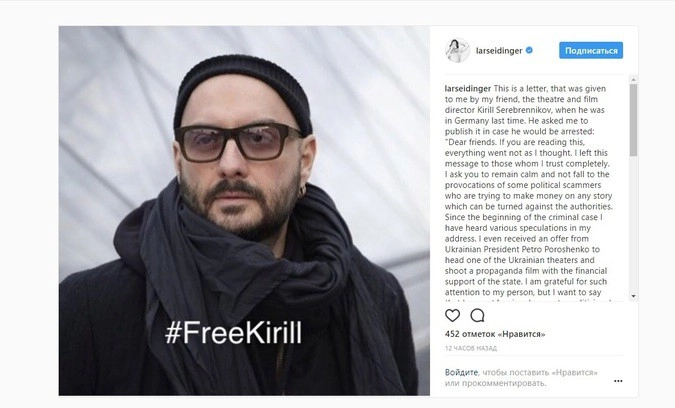The image size is (675, 408).
Task: Like the post with the heart icon
Action: point(452,315)
